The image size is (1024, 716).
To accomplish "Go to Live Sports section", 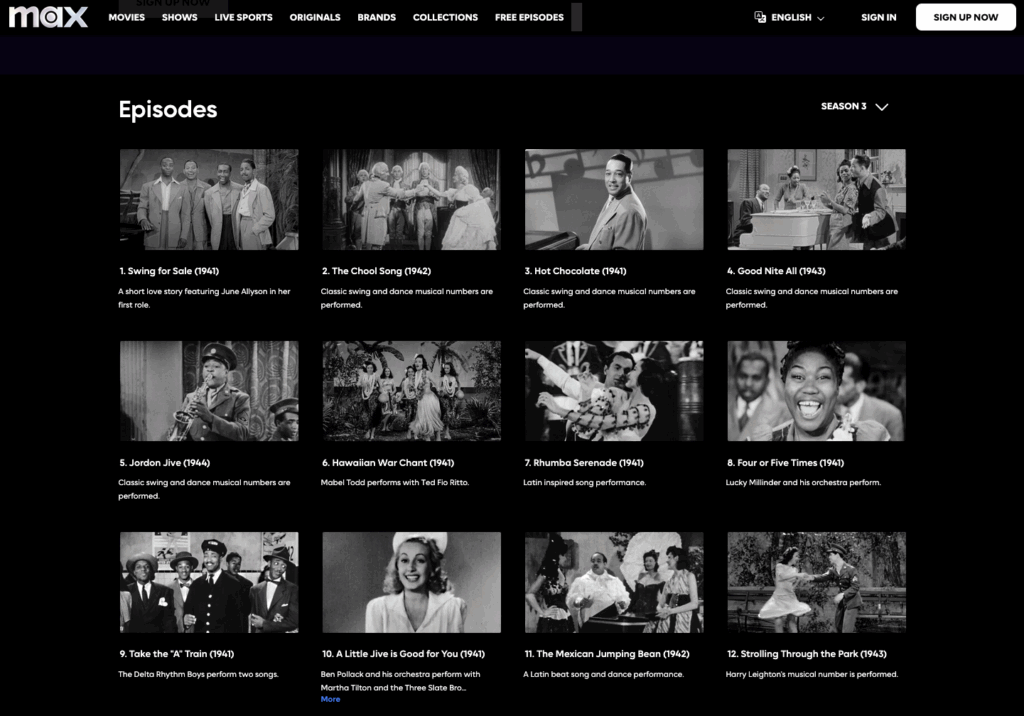I will pyautogui.click(x=243, y=17).
